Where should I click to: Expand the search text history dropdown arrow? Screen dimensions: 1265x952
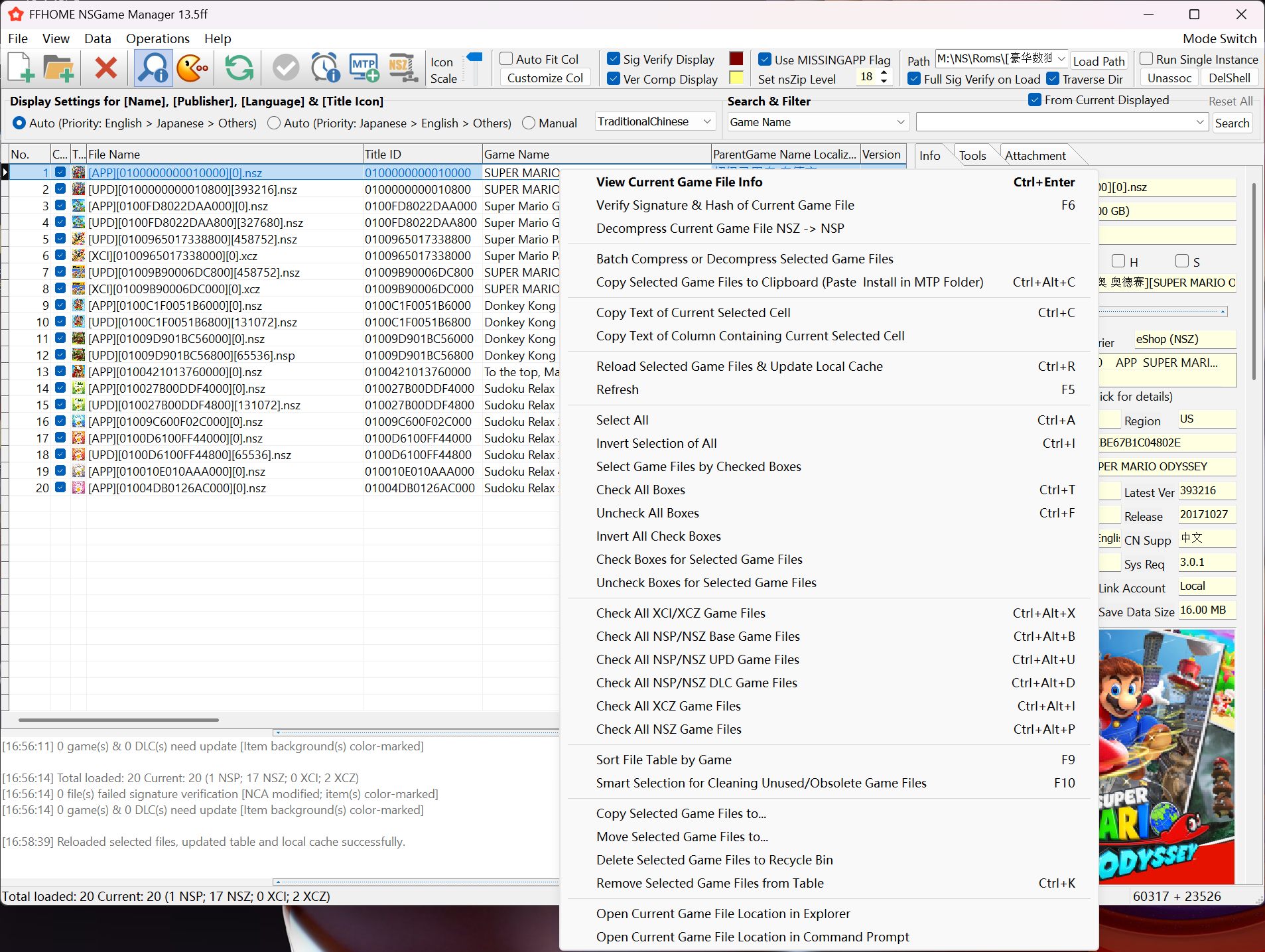(1199, 122)
